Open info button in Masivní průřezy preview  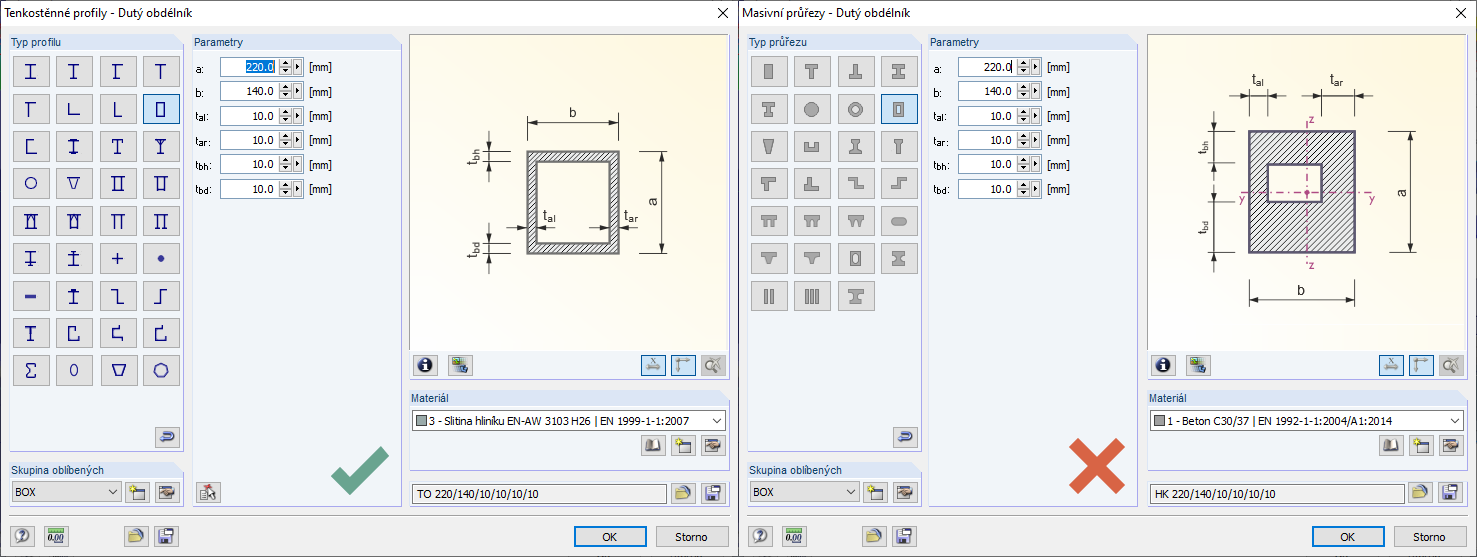tap(1163, 365)
